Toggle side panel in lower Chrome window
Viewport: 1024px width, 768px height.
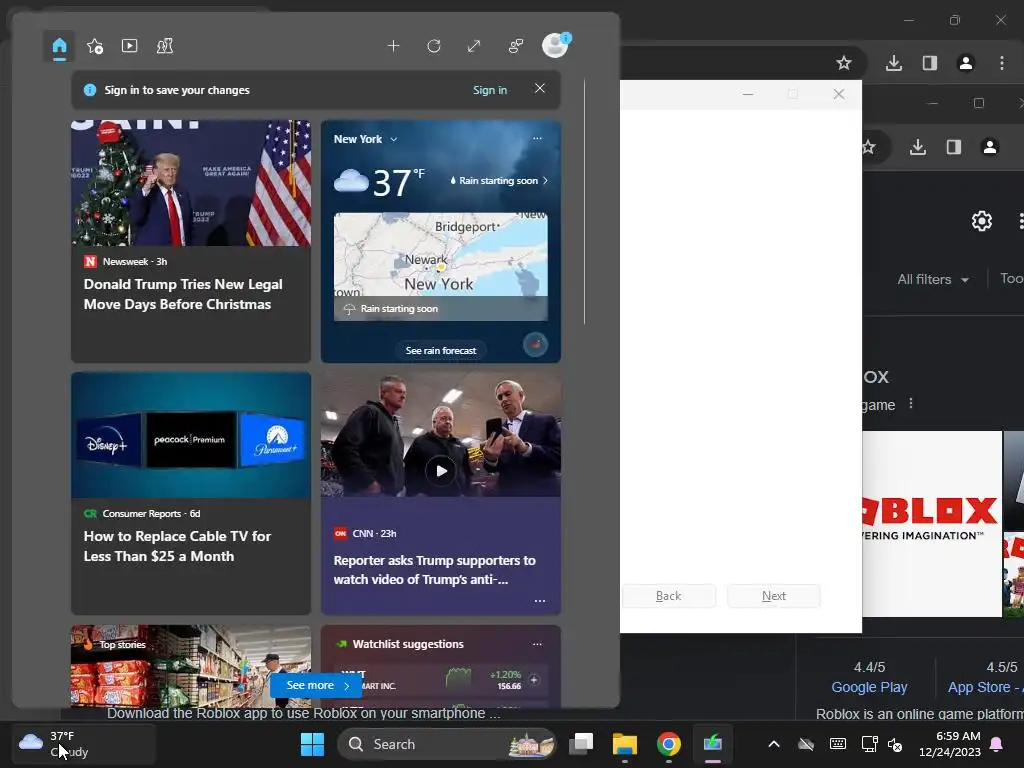tap(953, 147)
